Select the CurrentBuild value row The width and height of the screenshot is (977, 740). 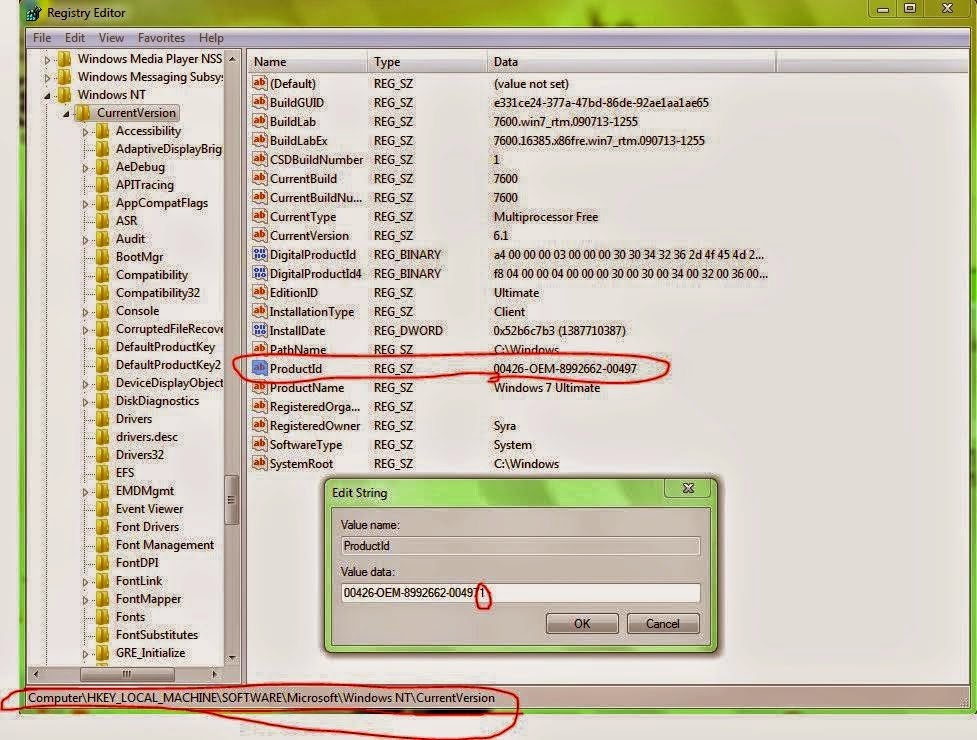[x=511, y=178]
